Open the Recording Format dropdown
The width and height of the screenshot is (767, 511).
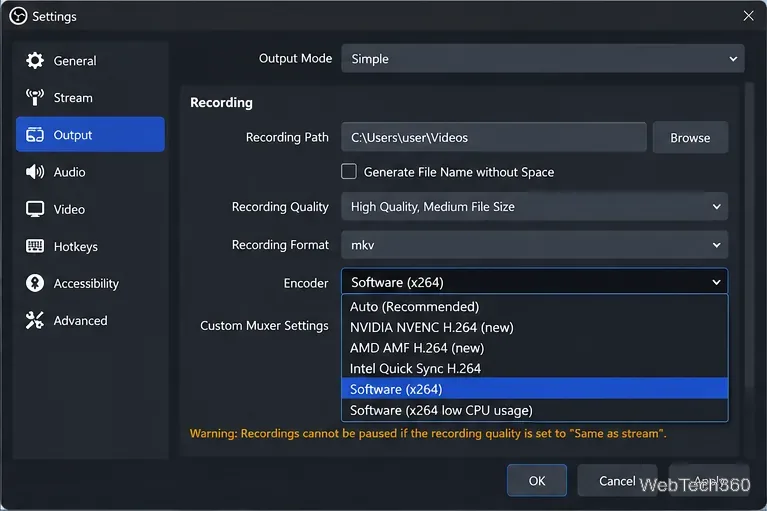[535, 244]
